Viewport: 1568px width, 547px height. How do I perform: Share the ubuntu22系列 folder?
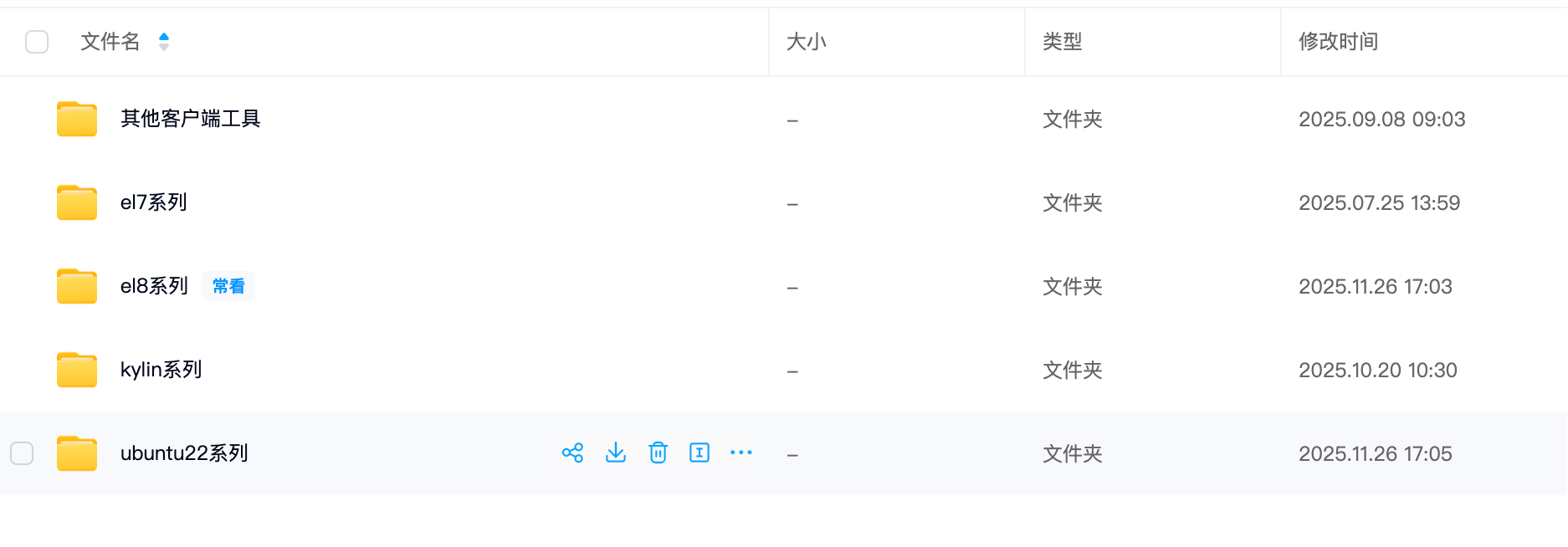[x=572, y=453]
